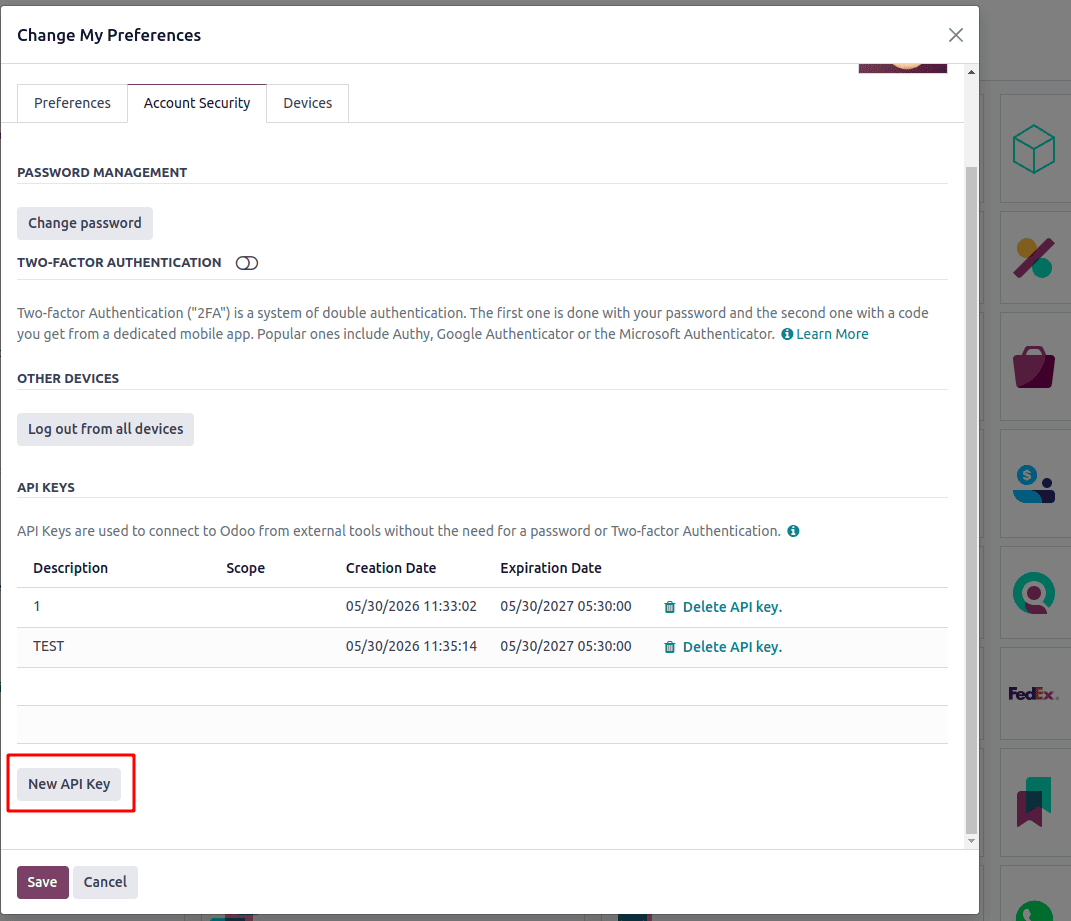Click the OTHER DEVICES section heading
This screenshot has height=921, width=1071.
(68, 379)
